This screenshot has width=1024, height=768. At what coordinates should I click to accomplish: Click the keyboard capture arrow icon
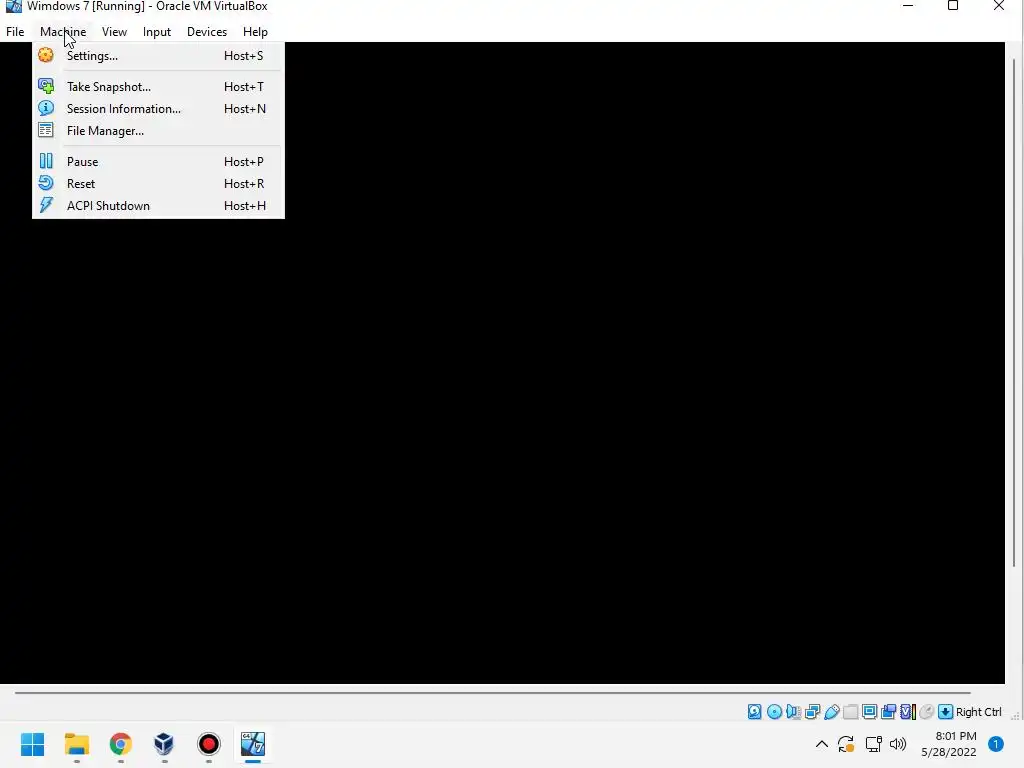945,712
